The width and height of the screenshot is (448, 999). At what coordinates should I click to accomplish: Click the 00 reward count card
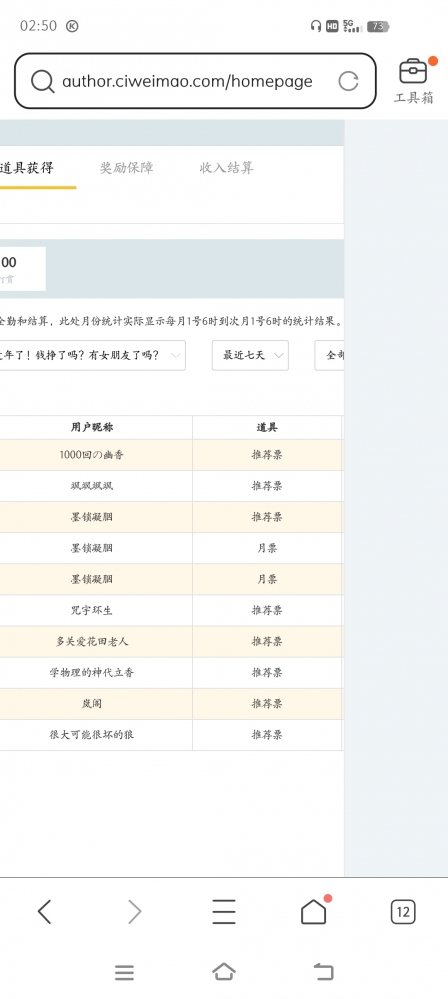click(x=22, y=269)
